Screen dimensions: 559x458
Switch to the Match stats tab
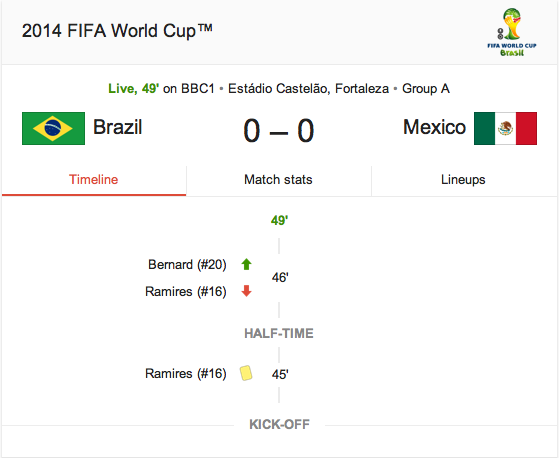pyautogui.click(x=278, y=180)
